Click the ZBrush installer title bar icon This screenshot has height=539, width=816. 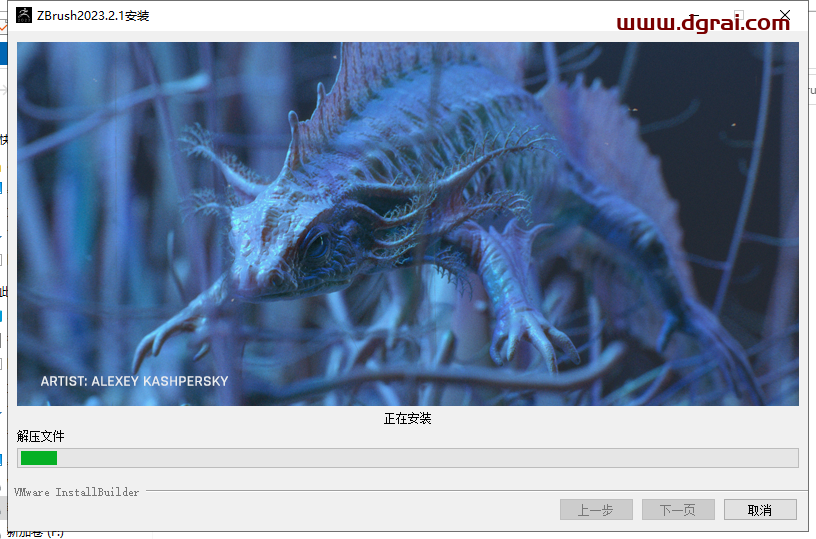(x=23, y=15)
